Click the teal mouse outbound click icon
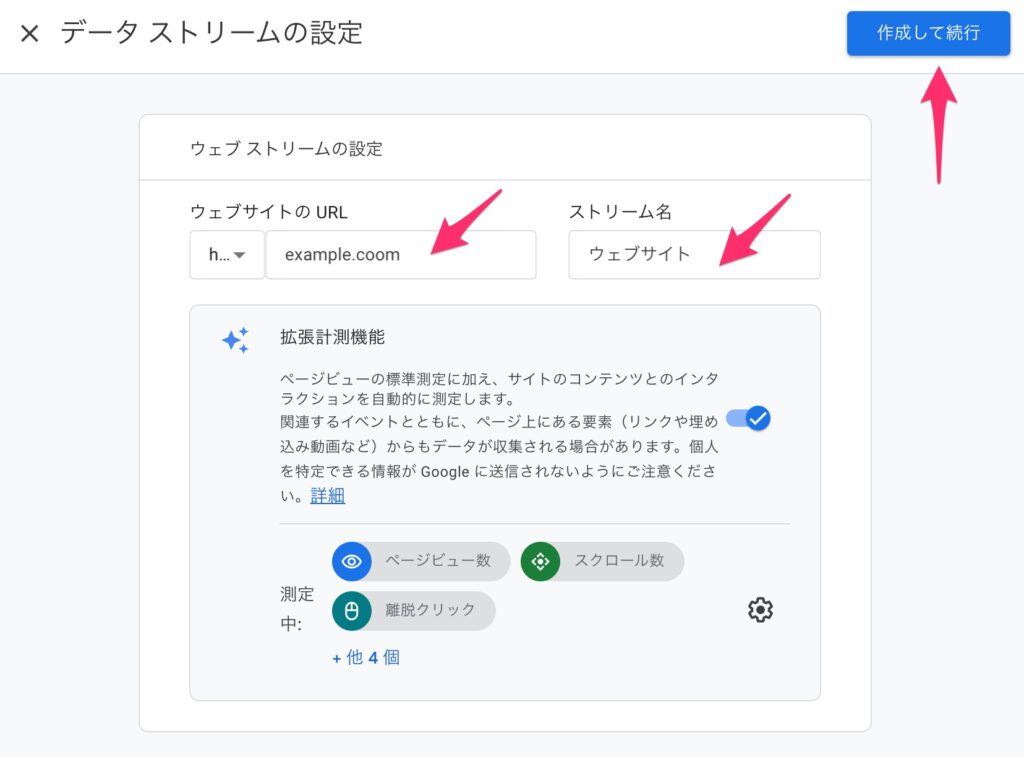Viewport: 1024px width, 757px height. coord(352,610)
